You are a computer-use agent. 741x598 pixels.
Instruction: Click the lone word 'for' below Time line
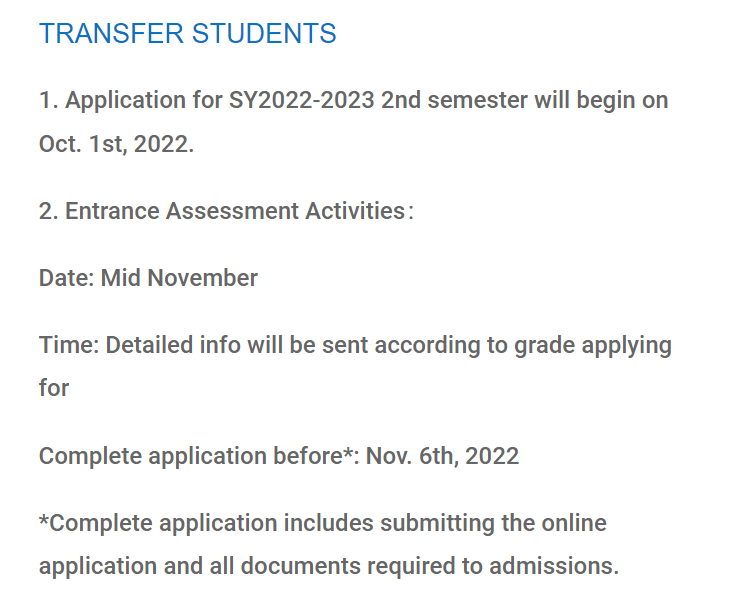click(x=54, y=388)
